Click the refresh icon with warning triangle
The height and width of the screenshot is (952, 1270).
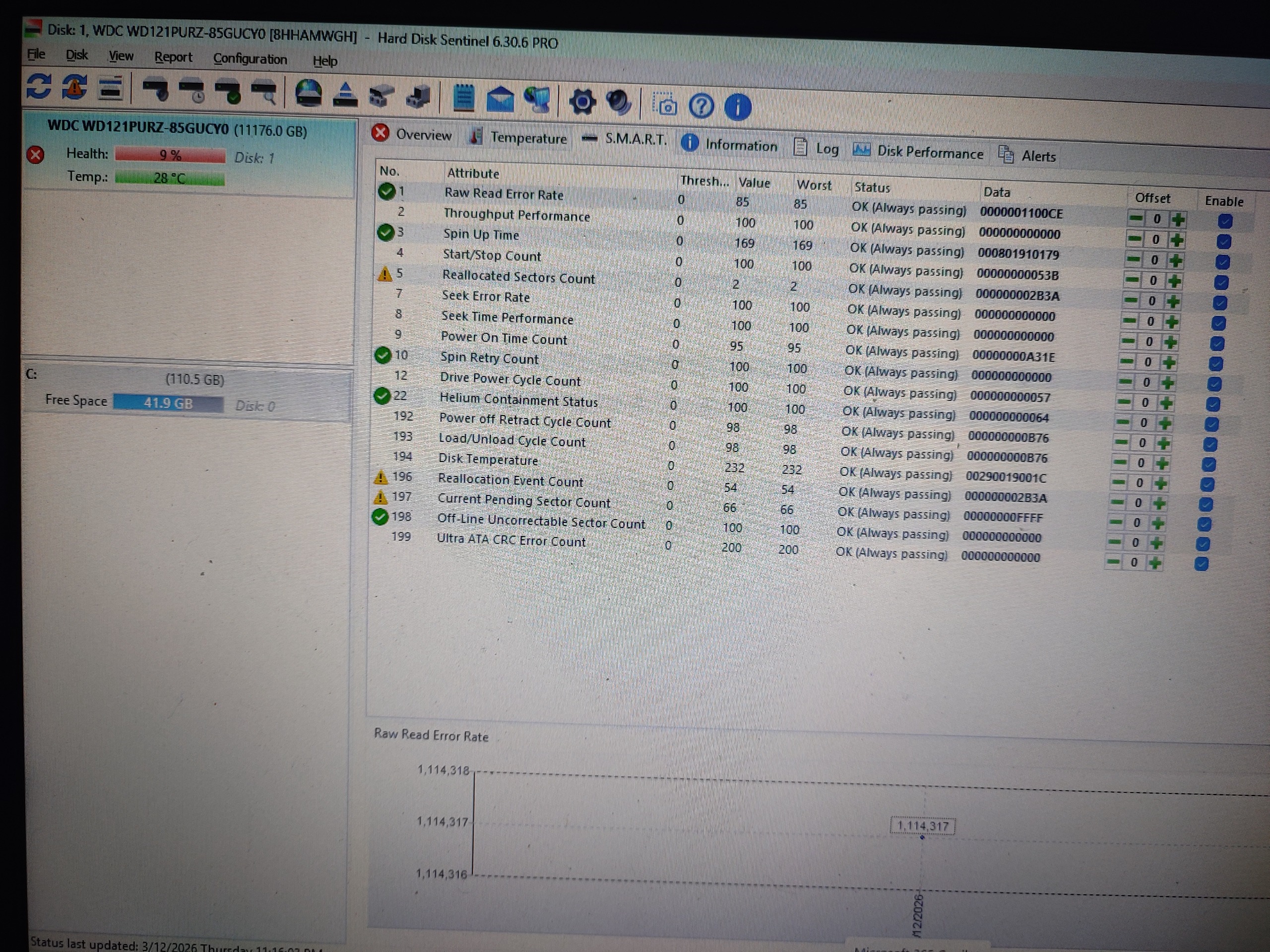pos(74,88)
